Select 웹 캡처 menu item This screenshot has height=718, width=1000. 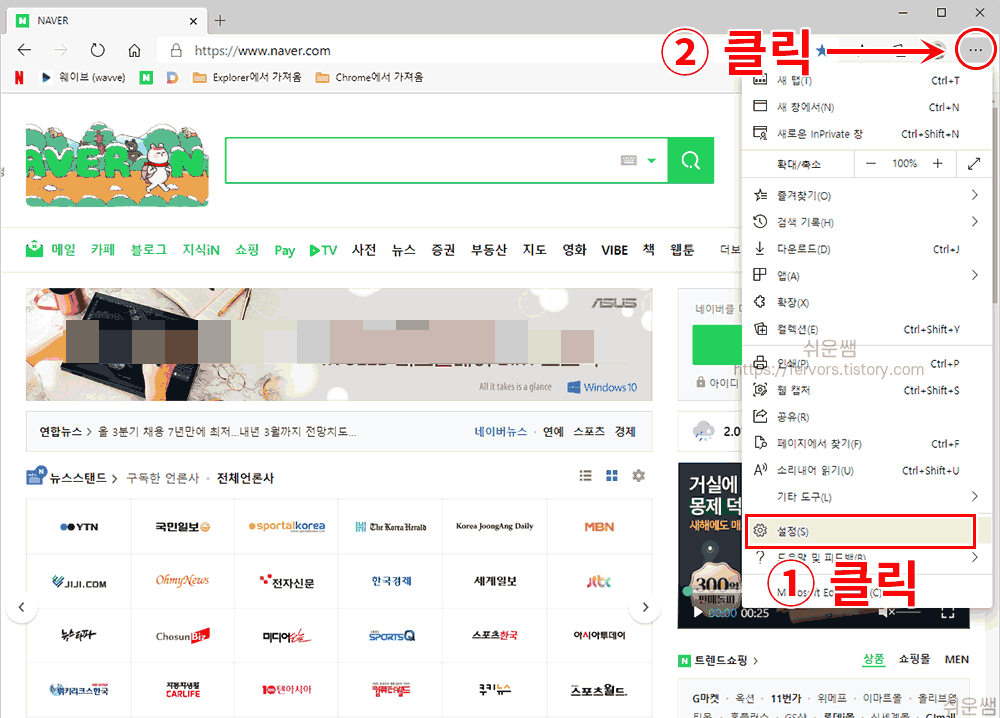tap(867, 390)
